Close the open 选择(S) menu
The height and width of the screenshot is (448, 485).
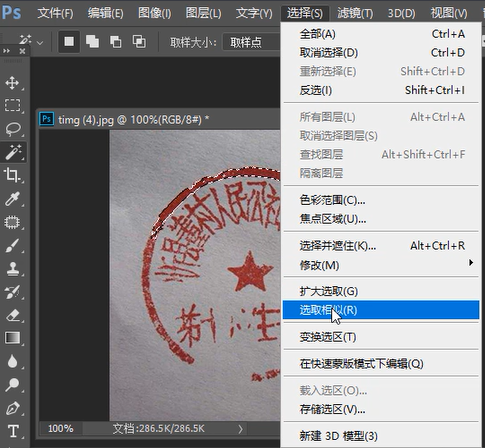tap(305, 13)
